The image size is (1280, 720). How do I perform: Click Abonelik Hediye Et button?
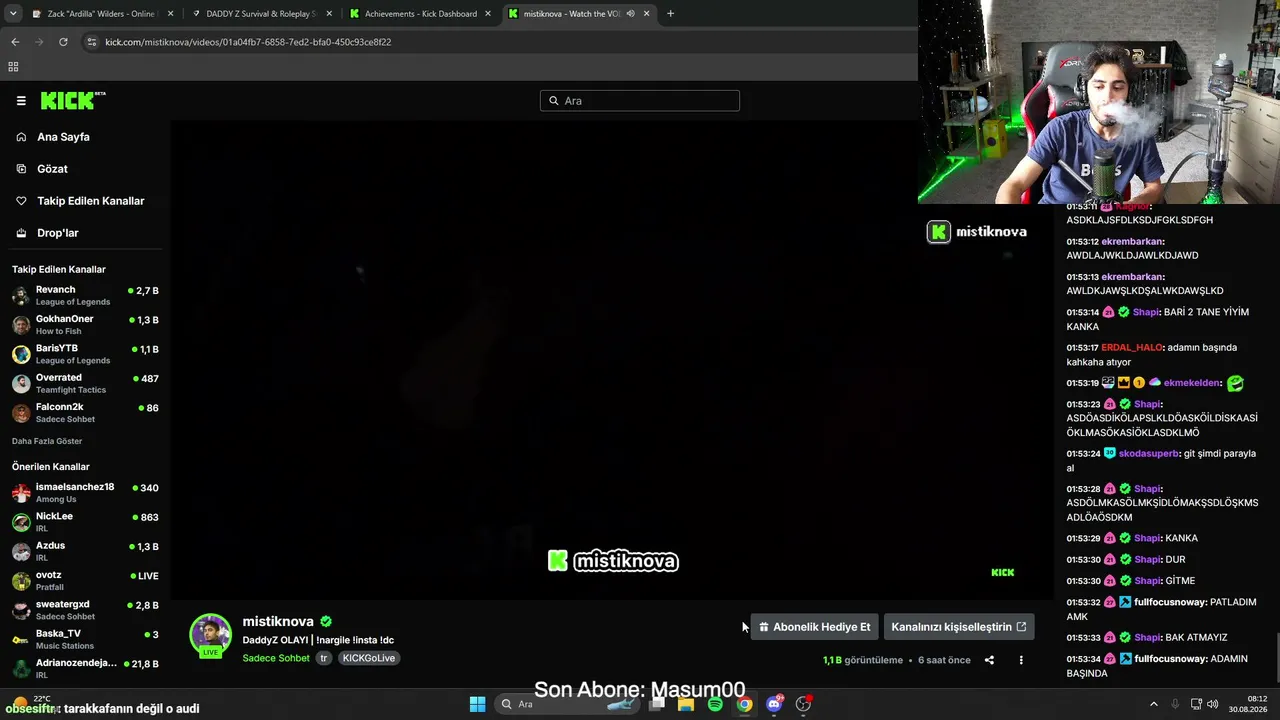[814, 627]
